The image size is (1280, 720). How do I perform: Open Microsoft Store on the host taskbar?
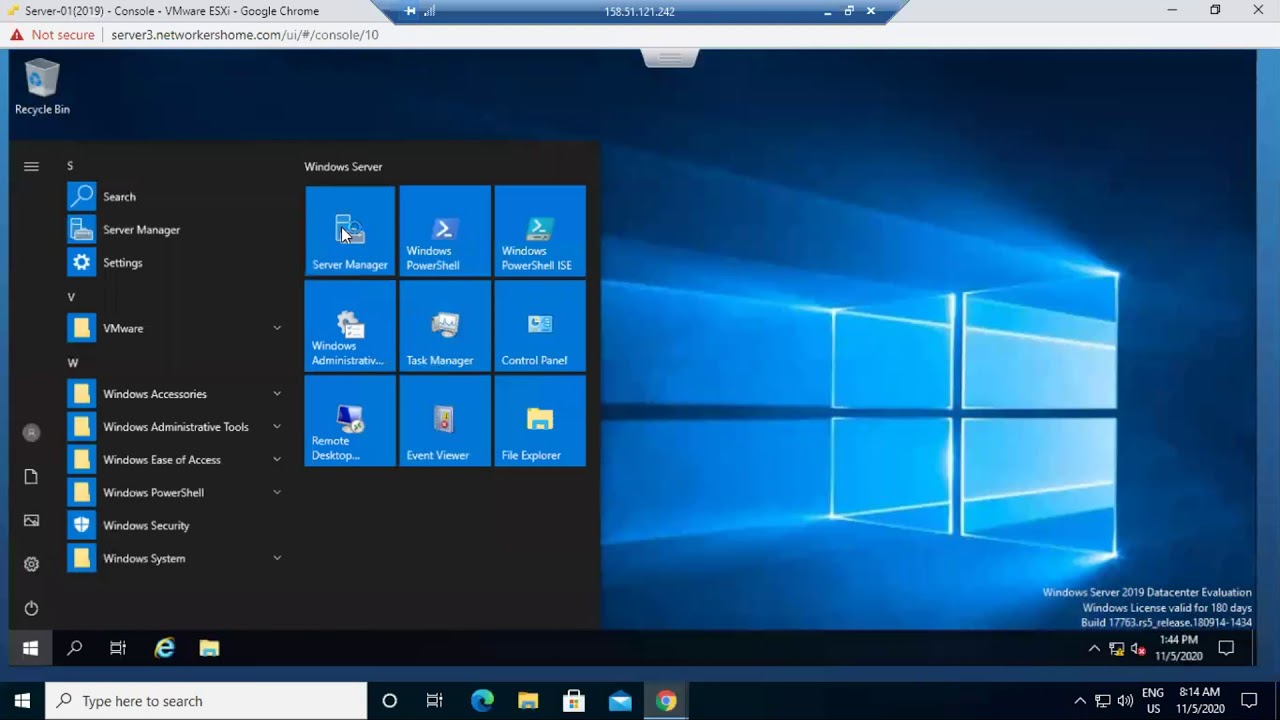click(574, 701)
